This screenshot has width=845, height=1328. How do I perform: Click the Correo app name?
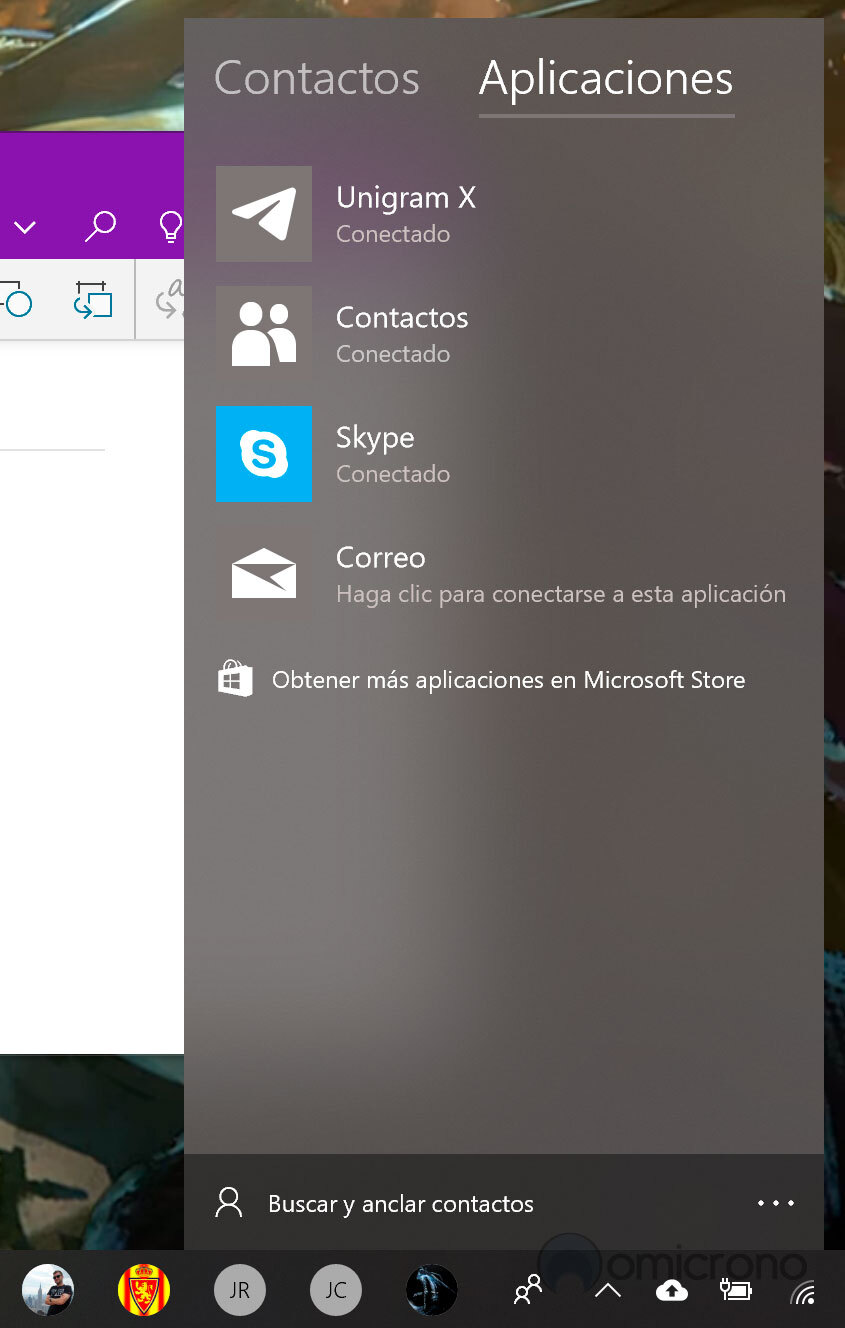[x=381, y=558]
